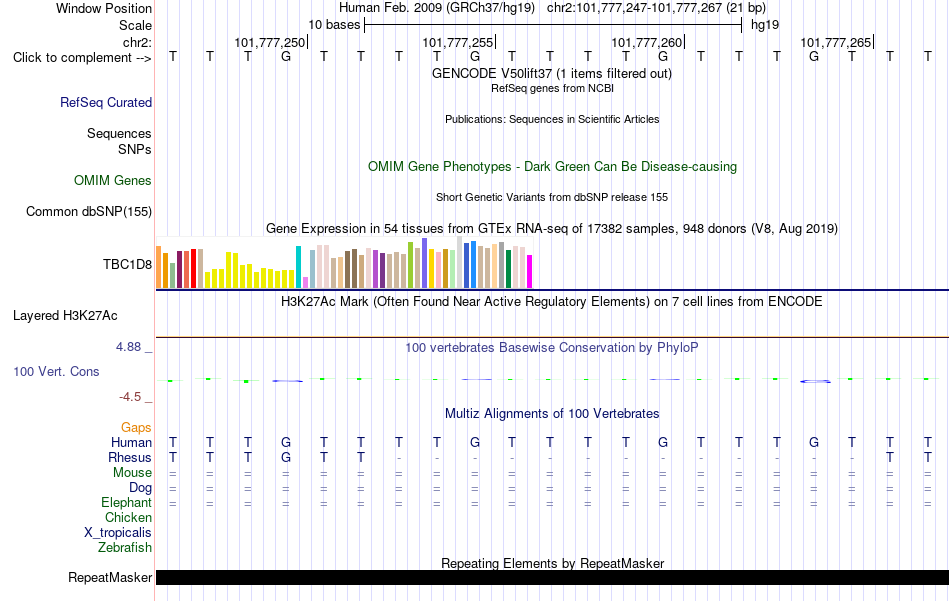Click the Multiz Alignments of 100 Vertebrates title
Viewport: 950px width, 601px height.
(x=552, y=414)
